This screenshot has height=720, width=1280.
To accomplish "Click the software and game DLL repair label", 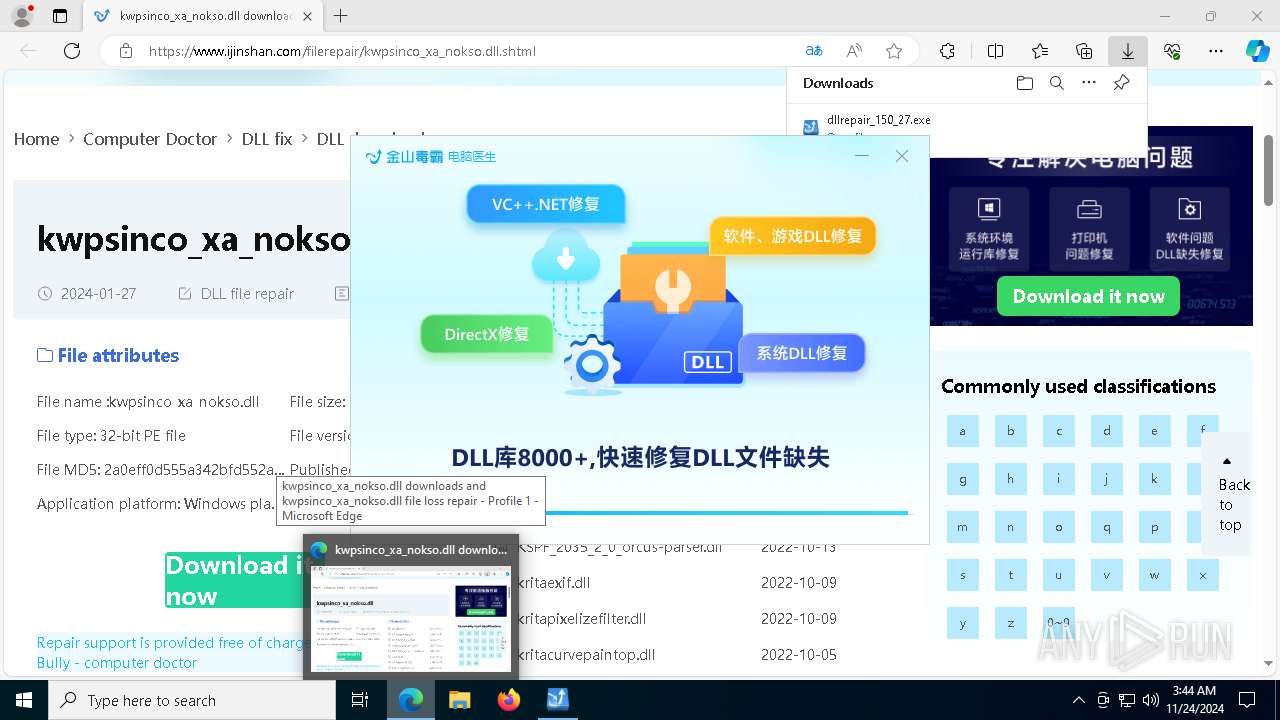I will (793, 236).
